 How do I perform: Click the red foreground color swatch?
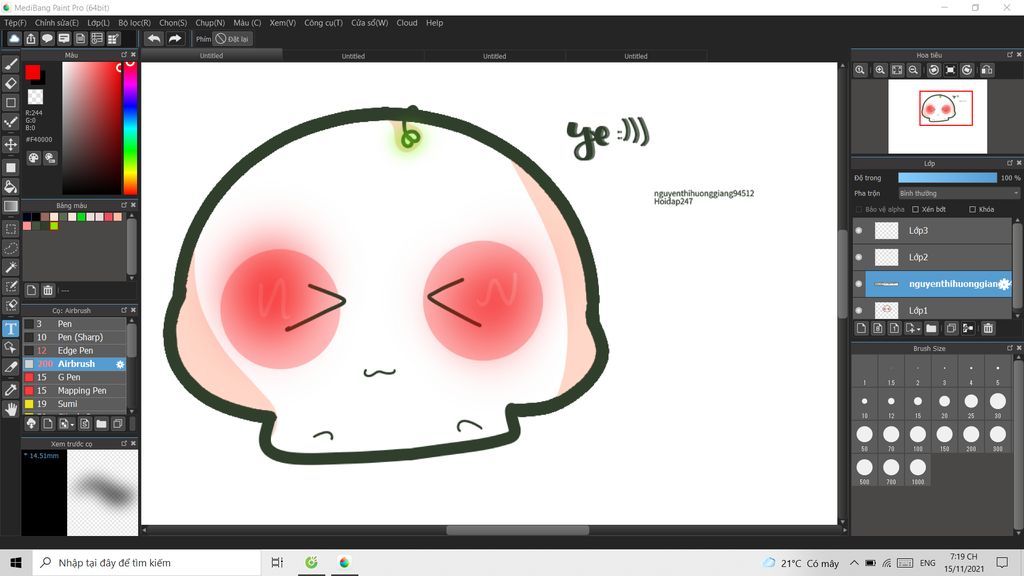point(33,72)
